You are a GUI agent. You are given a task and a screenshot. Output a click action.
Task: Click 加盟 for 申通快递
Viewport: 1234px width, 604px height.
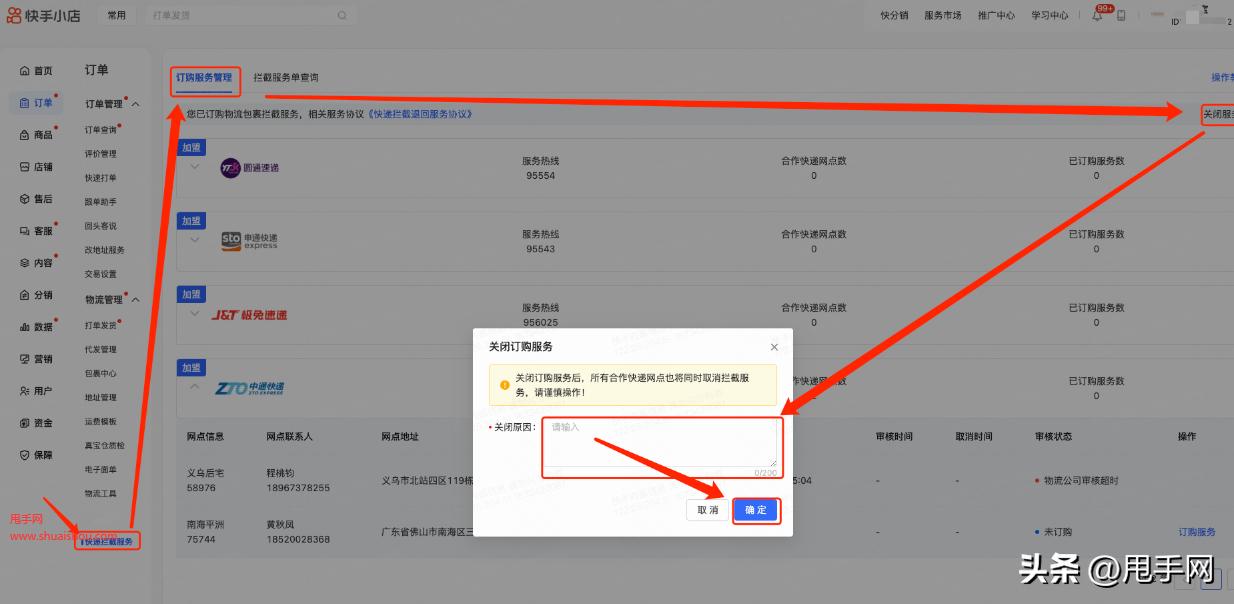coord(191,220)
